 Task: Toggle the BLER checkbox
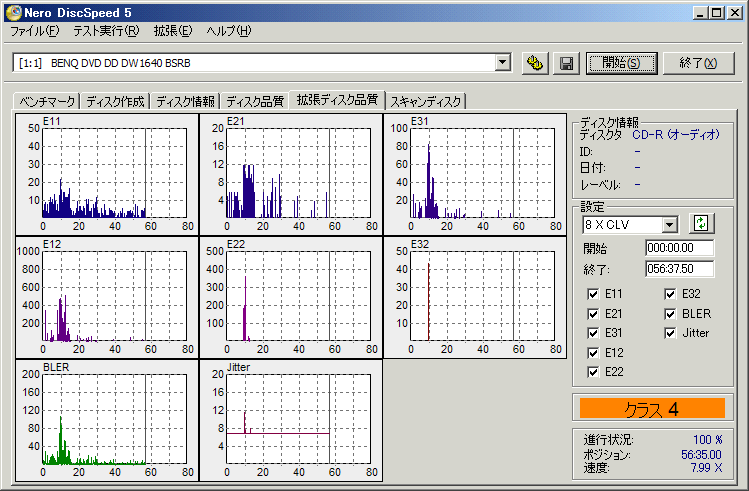(672, 313)
